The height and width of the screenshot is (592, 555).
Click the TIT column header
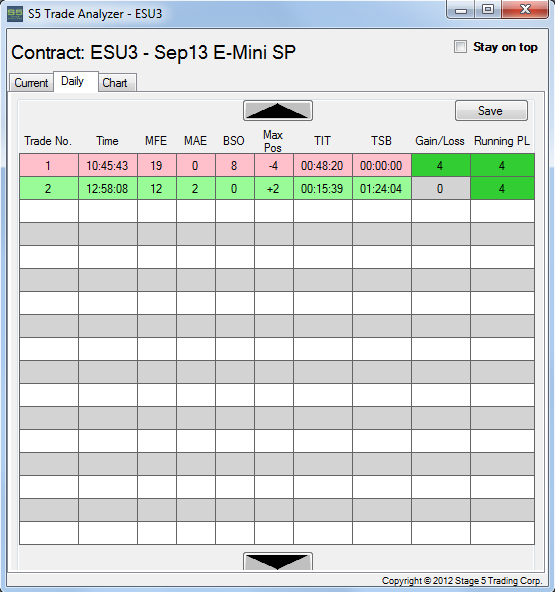tap(322, 141)
